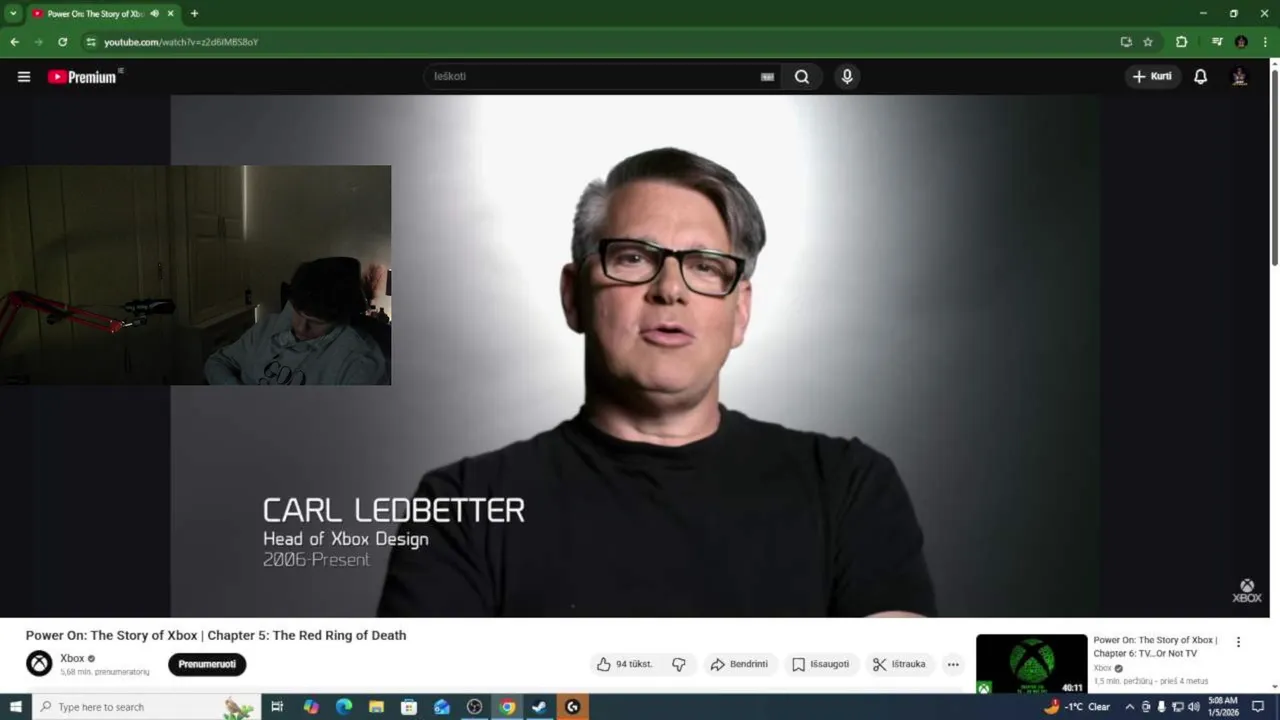Screen dimensions: 1280x720
Task: Click the video player showing Carl Ledbetter
Action: click(635, 356)
